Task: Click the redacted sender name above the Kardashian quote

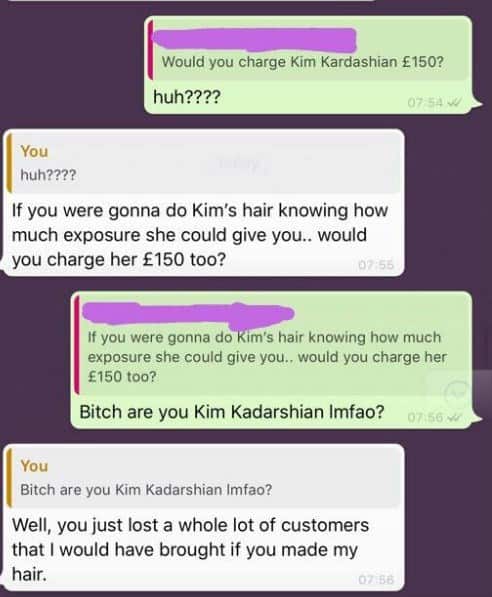Action: pos(254,39)
